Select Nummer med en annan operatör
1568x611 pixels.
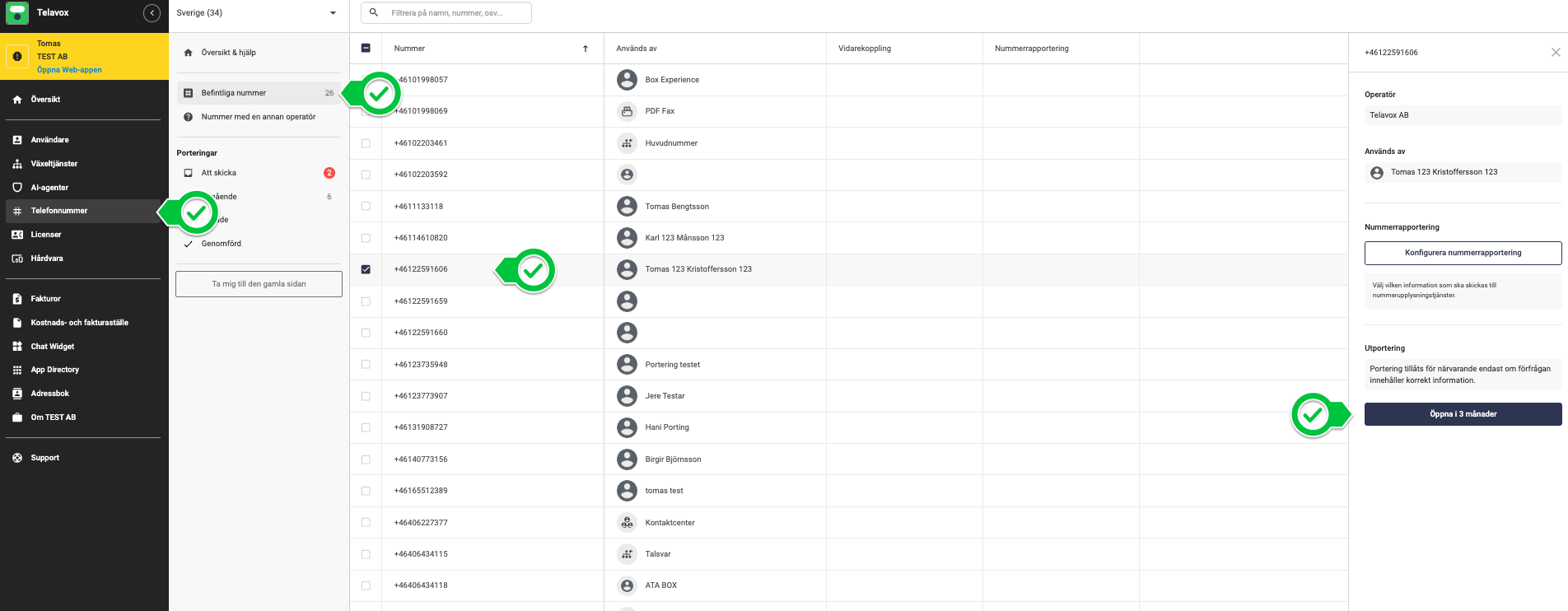[x=258, y=117]
